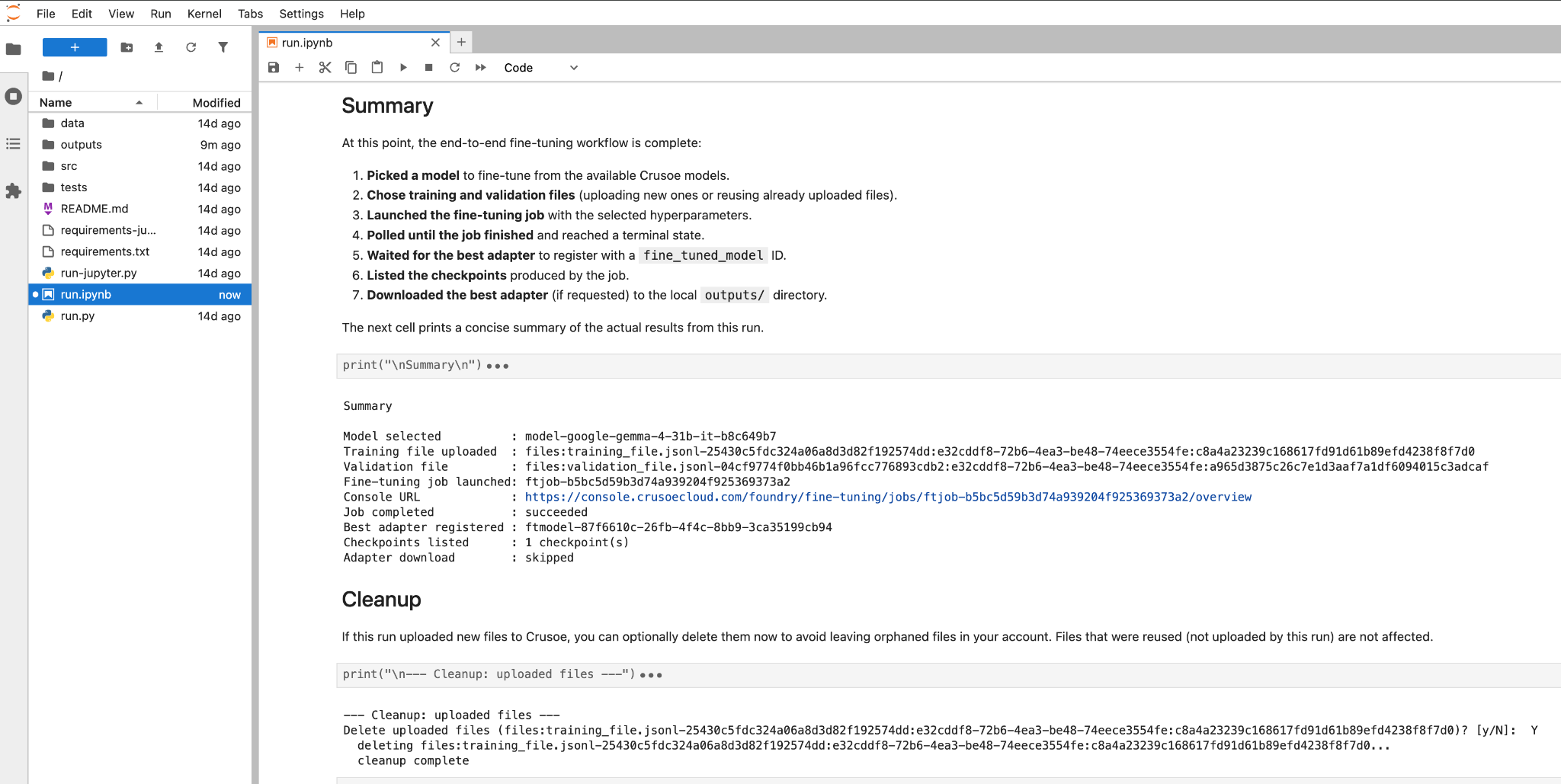
Task: Open the View menu
Action: tap(120, 14)
